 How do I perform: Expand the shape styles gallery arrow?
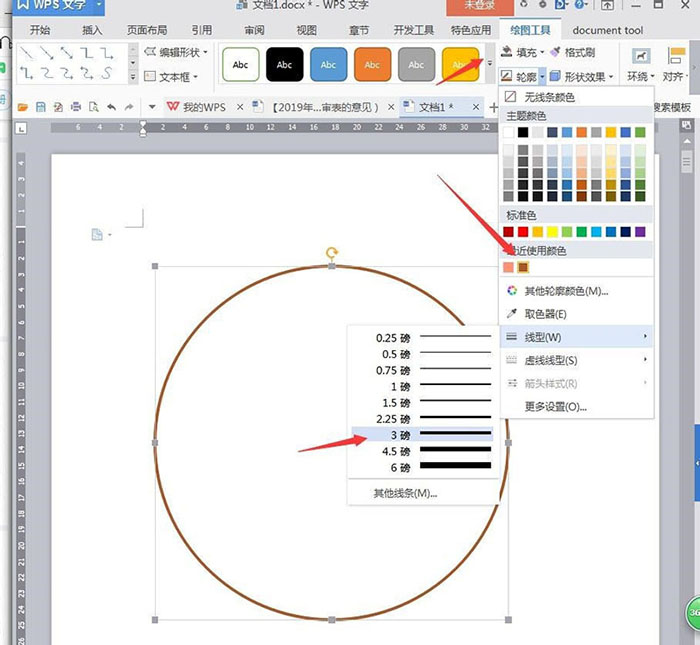click(490, 64)
